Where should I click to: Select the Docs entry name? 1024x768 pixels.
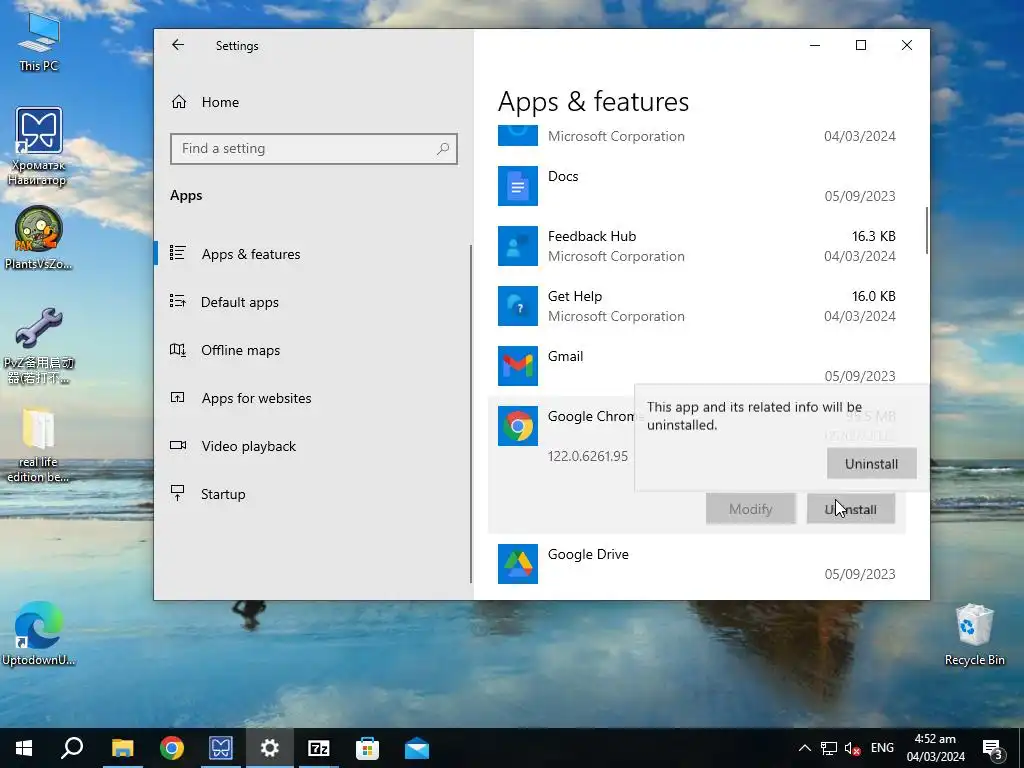point(563,176)
